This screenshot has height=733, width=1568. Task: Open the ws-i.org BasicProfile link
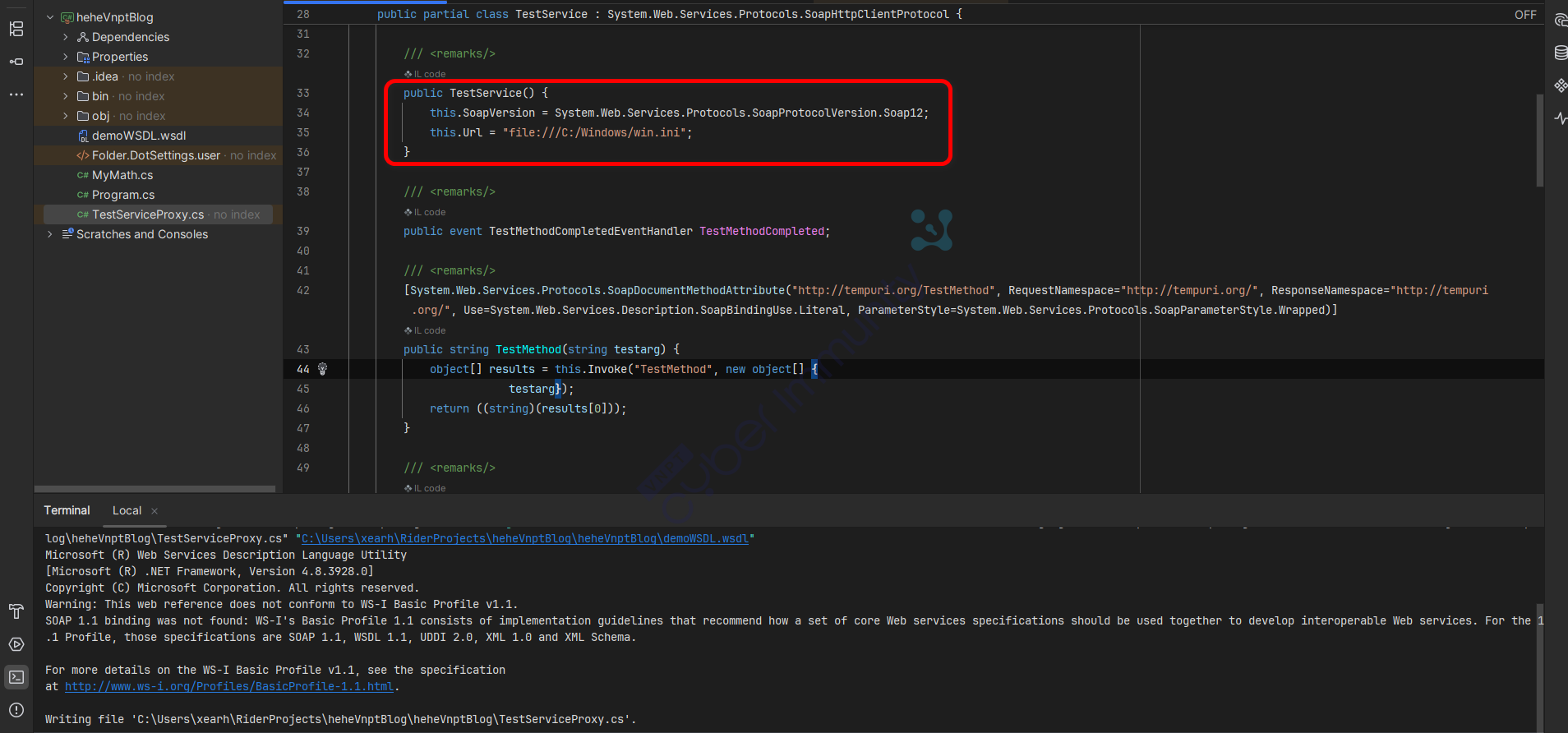[x=229, y=687]
